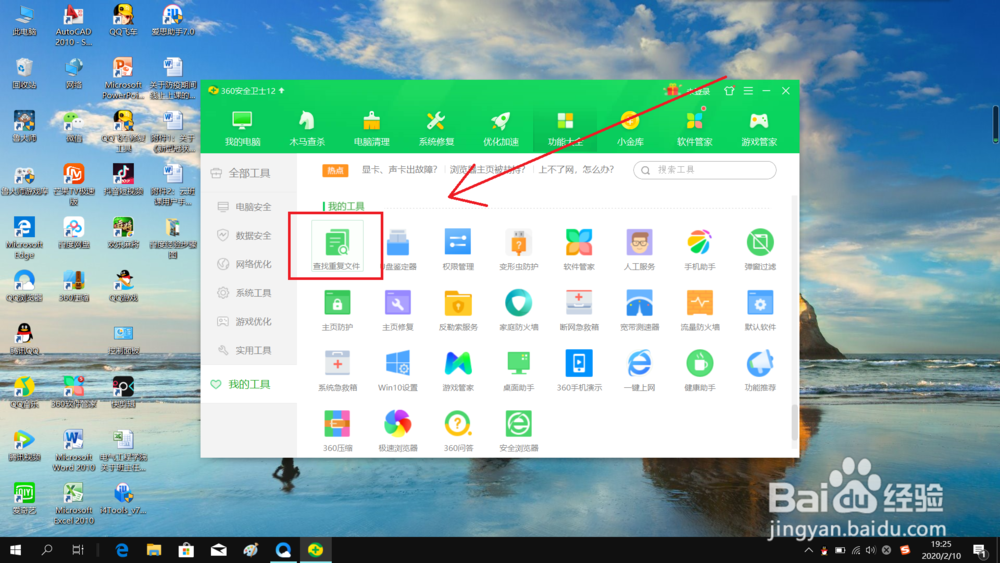Switch to 木马查杀 tab
Image resolution: width=1000 pixels, height=563 pixels.
[307, 129]
